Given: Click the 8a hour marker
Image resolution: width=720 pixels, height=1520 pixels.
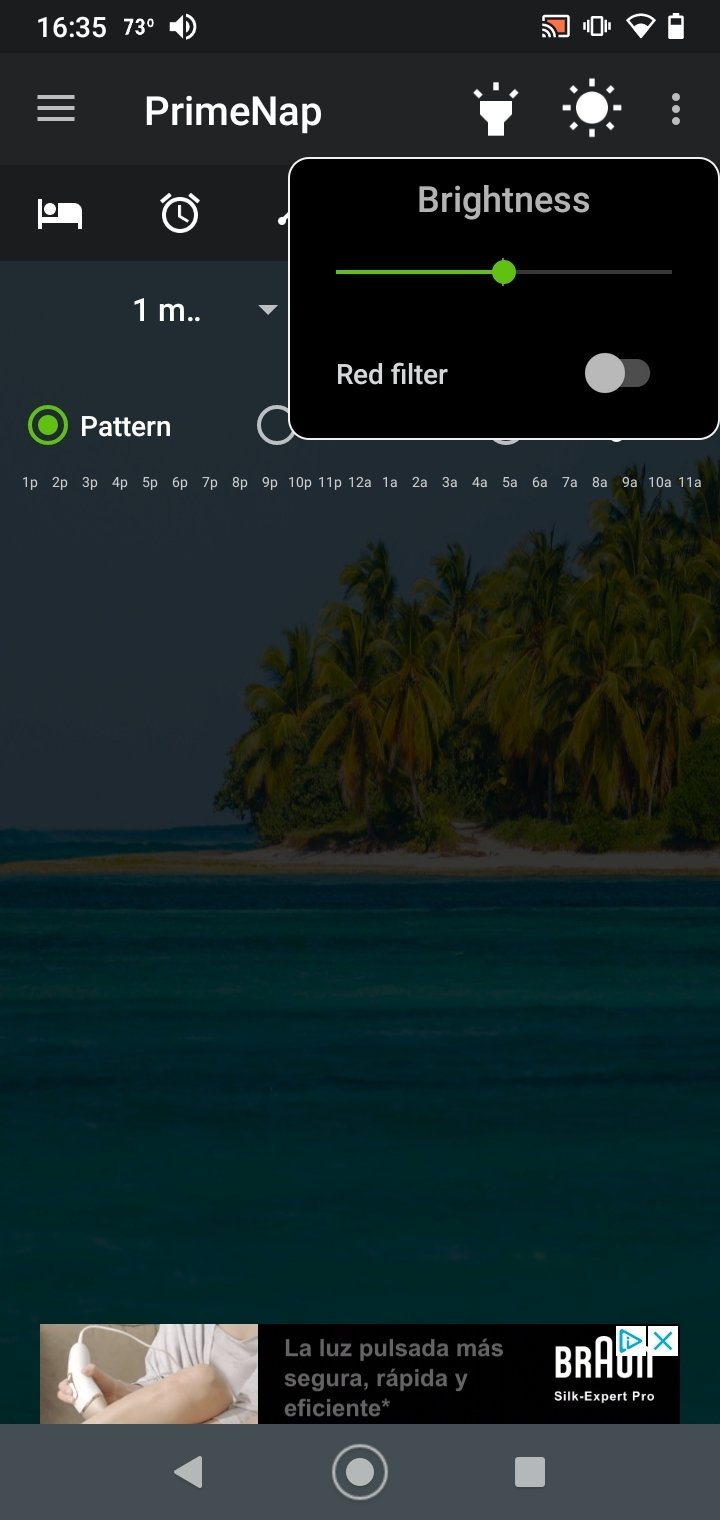Looking at the screenshot, I should (600, 483).
